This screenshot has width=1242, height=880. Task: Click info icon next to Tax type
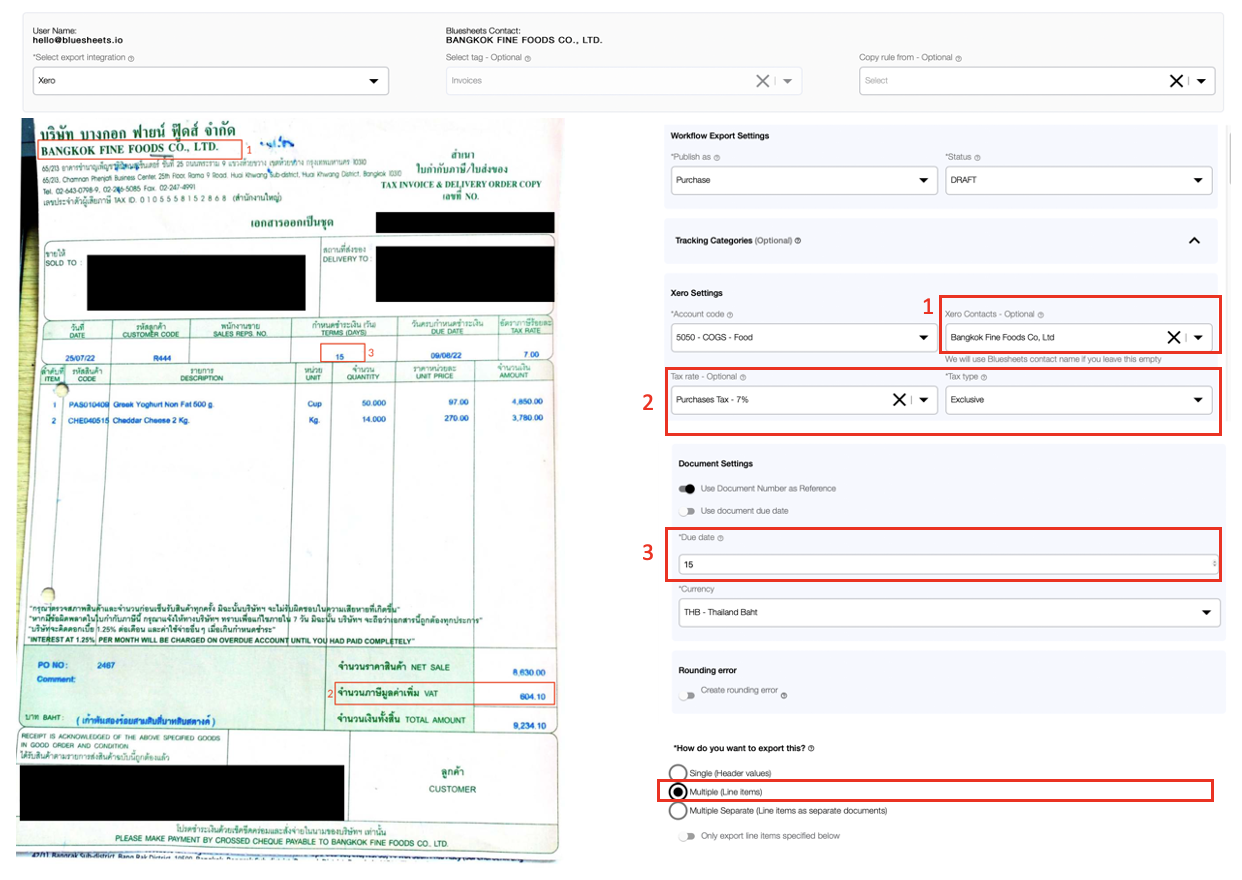tap(986, 377)
